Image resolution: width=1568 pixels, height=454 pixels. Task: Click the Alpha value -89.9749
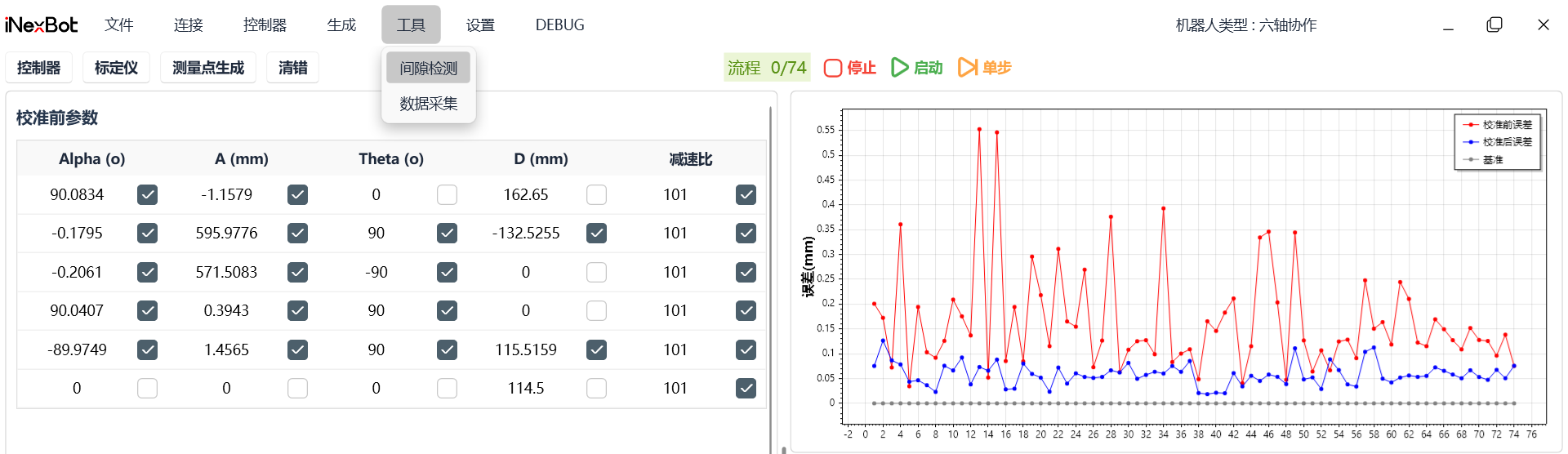pyautogui.click(x=77, y=349)
